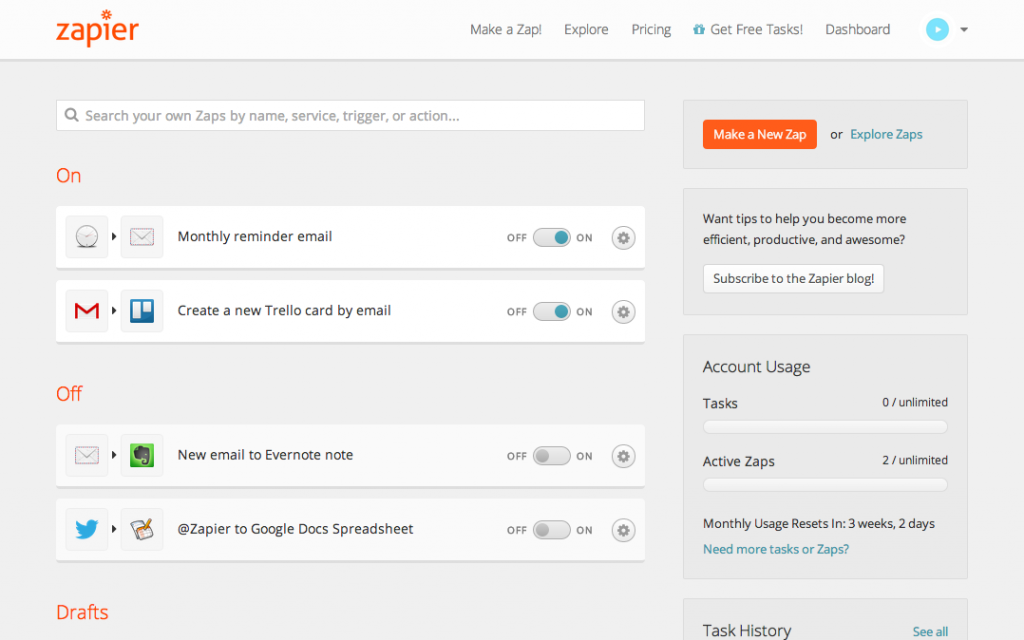Open gear settings for Evernote note zap
1024x640 pixels.
pos(624,456)
